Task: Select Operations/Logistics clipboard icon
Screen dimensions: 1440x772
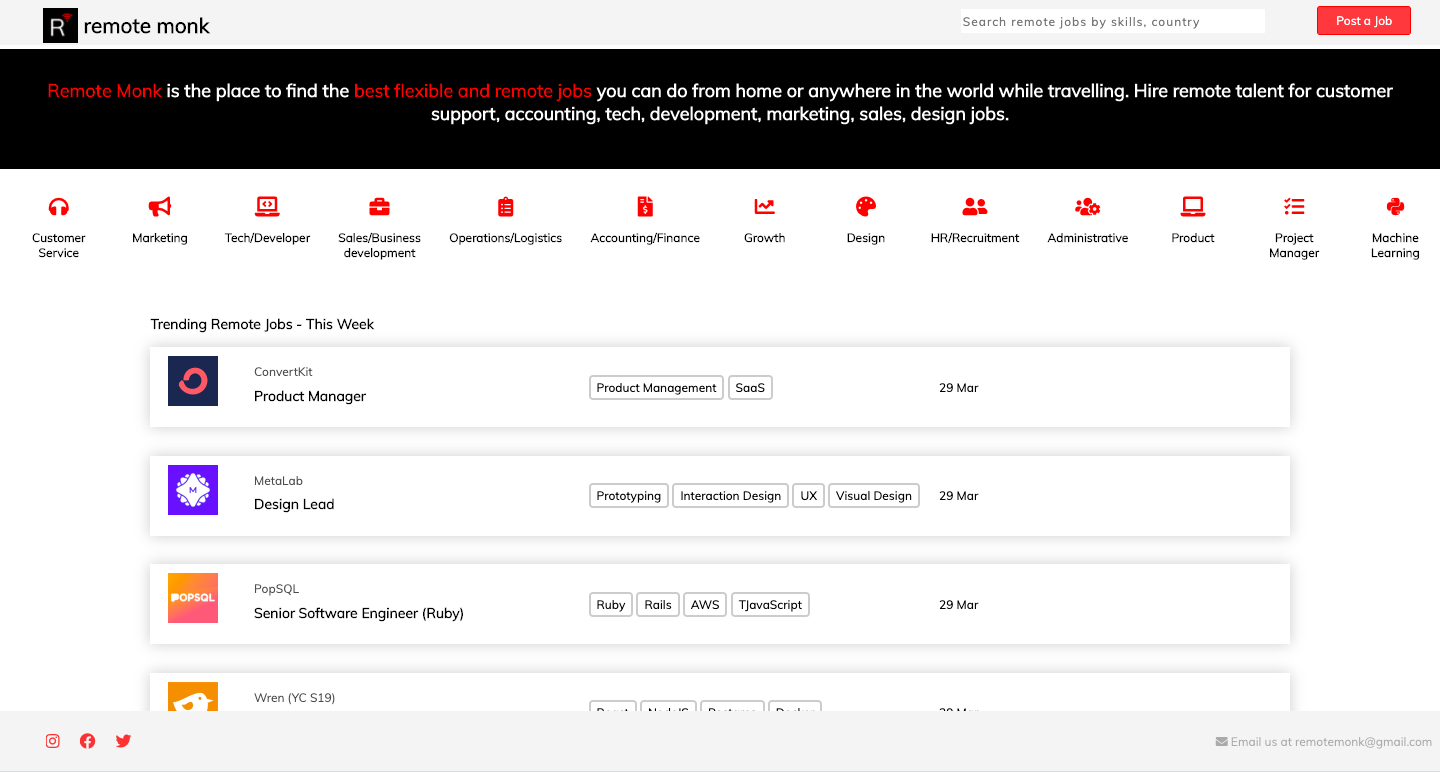Action: point(506,207)
